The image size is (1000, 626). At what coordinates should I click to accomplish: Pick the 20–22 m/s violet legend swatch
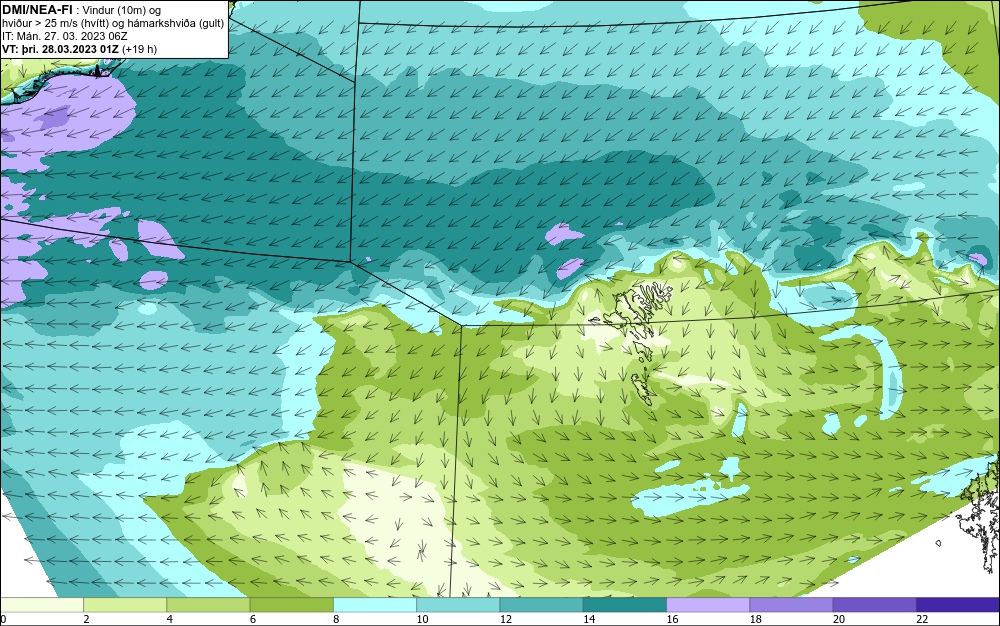874,605
